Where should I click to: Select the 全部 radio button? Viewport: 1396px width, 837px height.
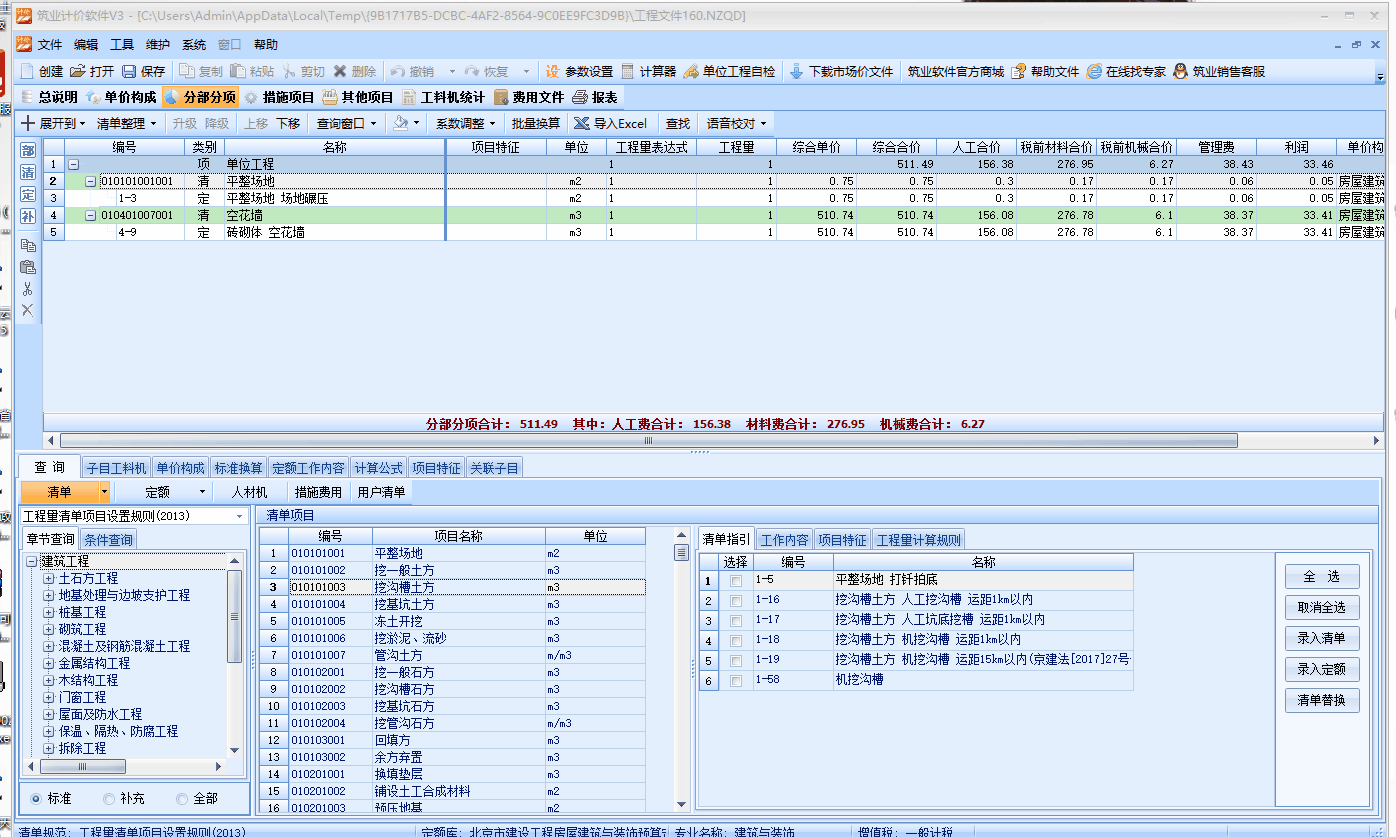tap(181, 799)
